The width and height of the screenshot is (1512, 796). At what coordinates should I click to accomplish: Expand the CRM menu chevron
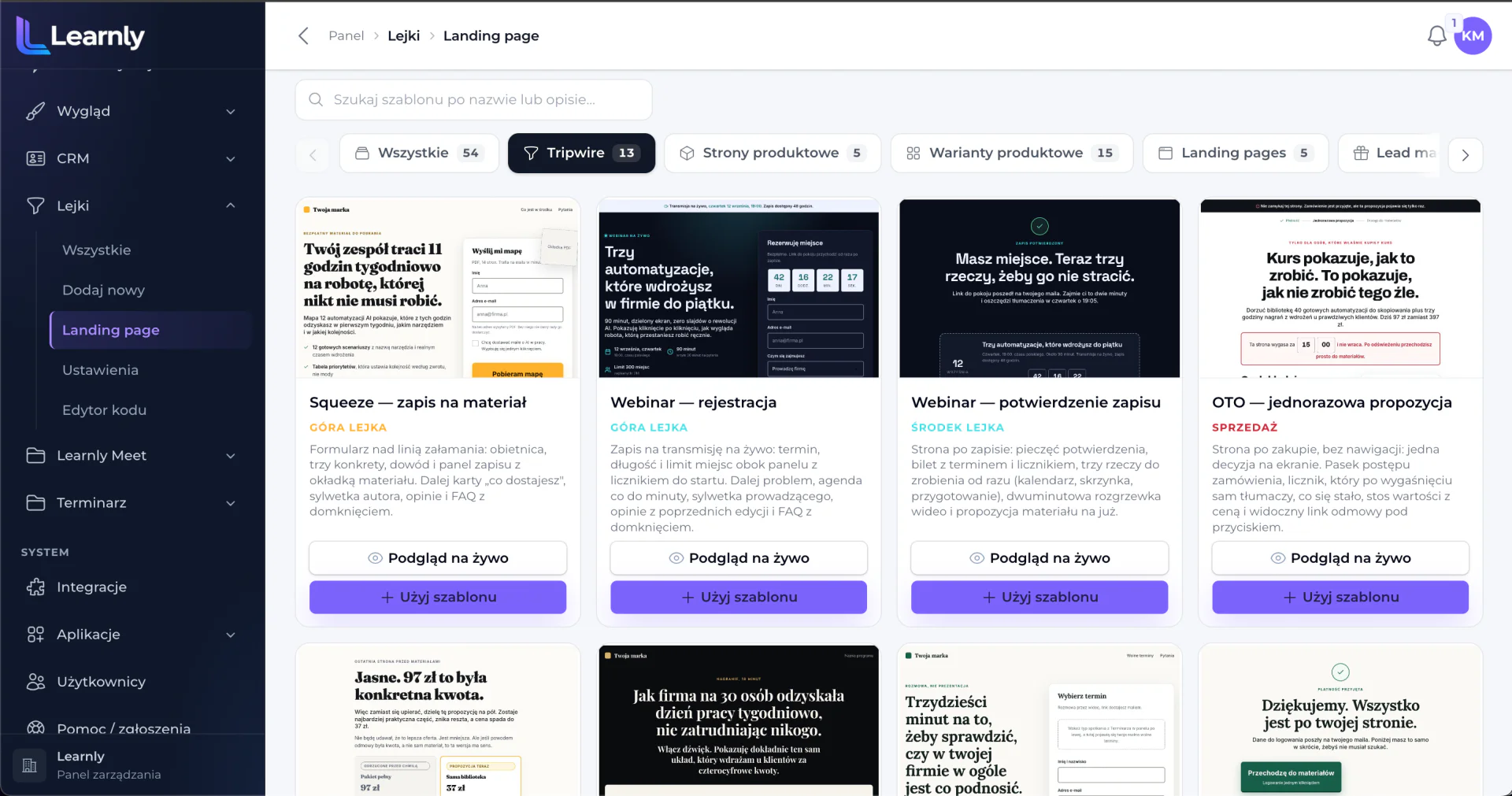(x=231, y=158)
